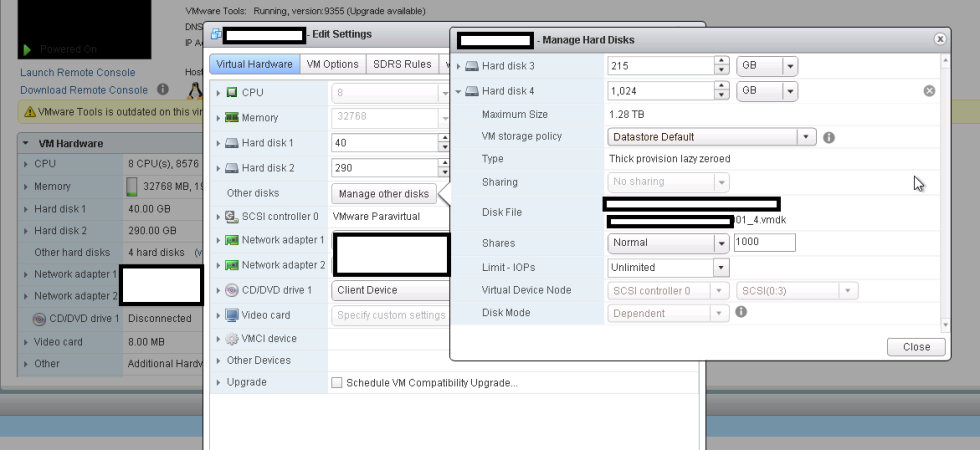Screen dimensions: 980x450
Task: Click the VMCI device gear icon
Action: coord(232,339)
